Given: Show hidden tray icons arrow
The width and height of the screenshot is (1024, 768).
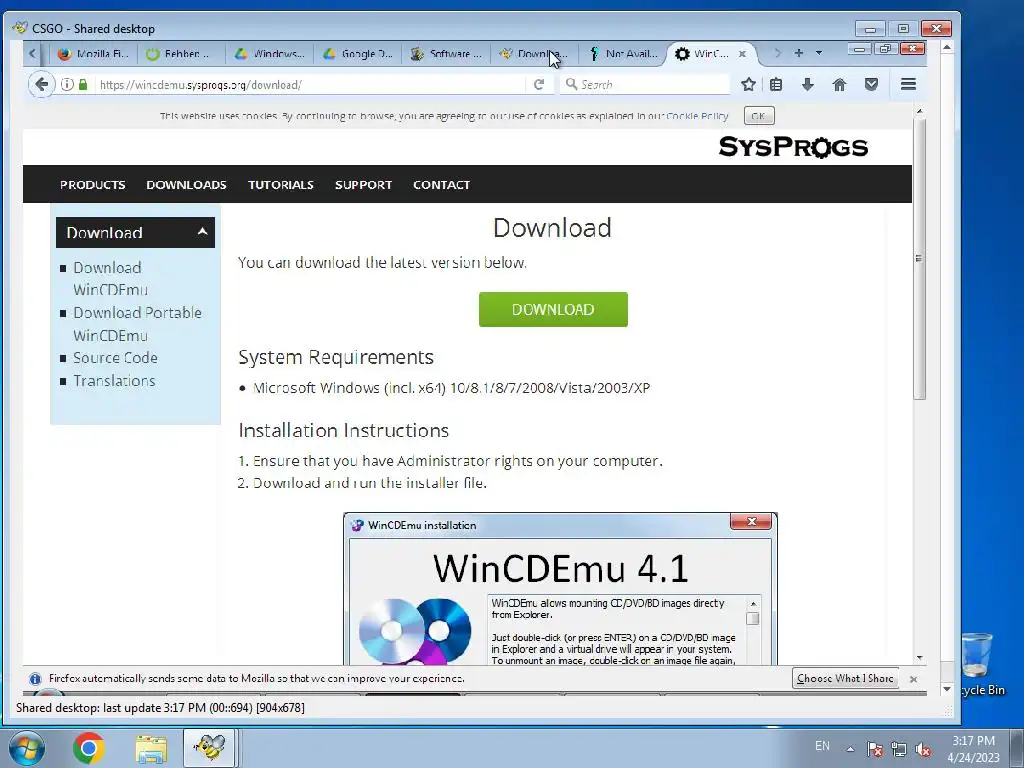Looking at the screenshot, I should [850, 749].
